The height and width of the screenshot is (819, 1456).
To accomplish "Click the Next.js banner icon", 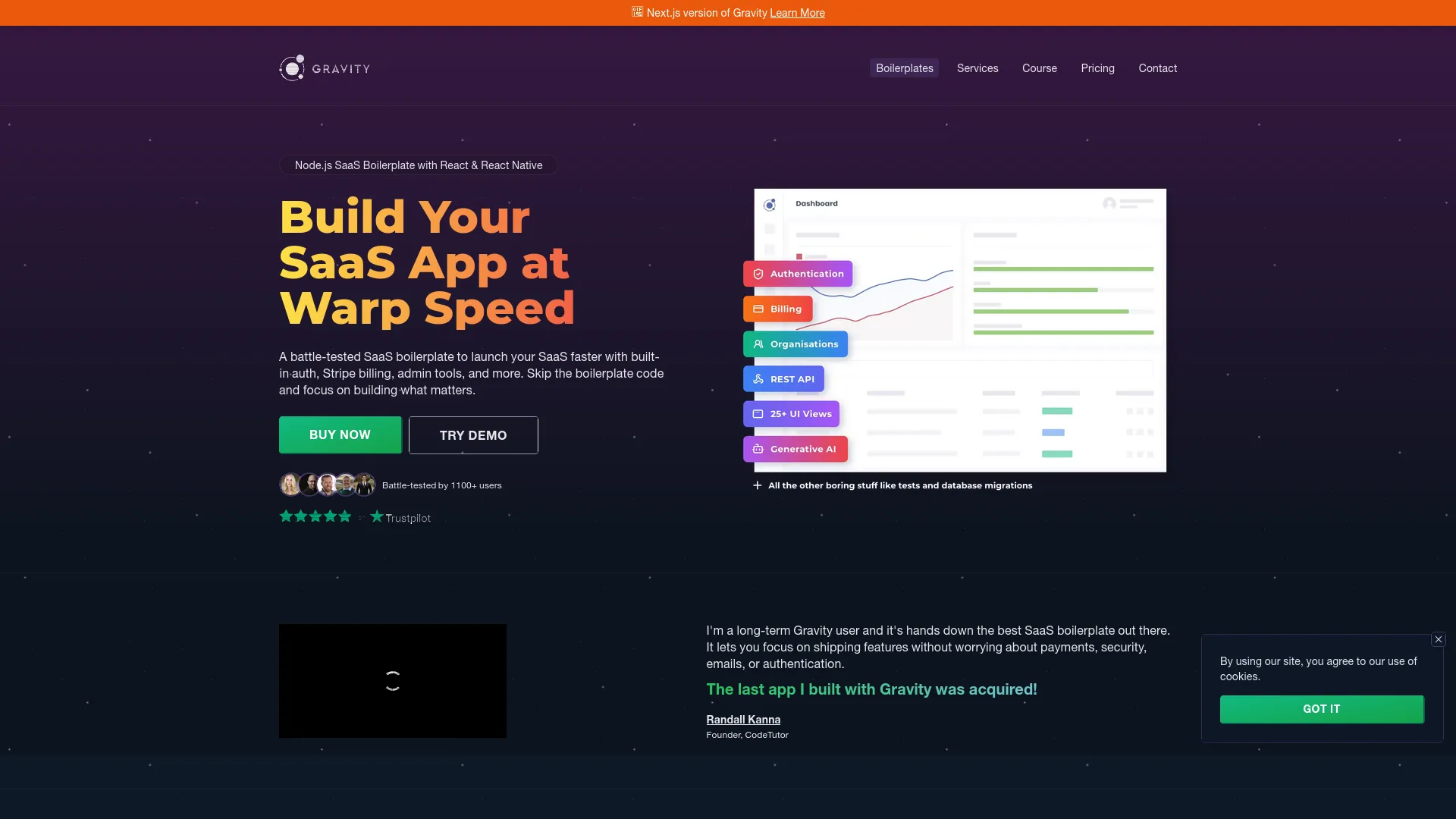I will click(x=637, y=12).
